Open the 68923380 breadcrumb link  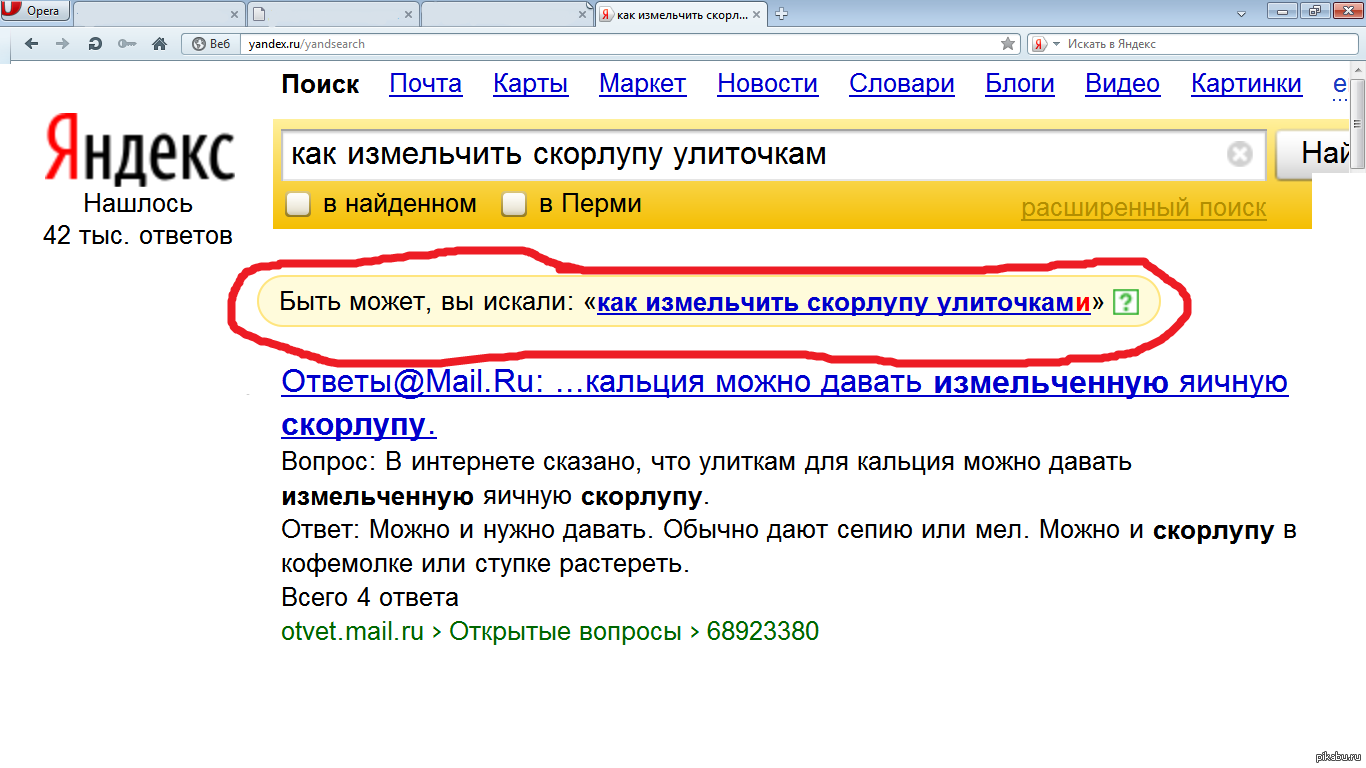[763, 632]
